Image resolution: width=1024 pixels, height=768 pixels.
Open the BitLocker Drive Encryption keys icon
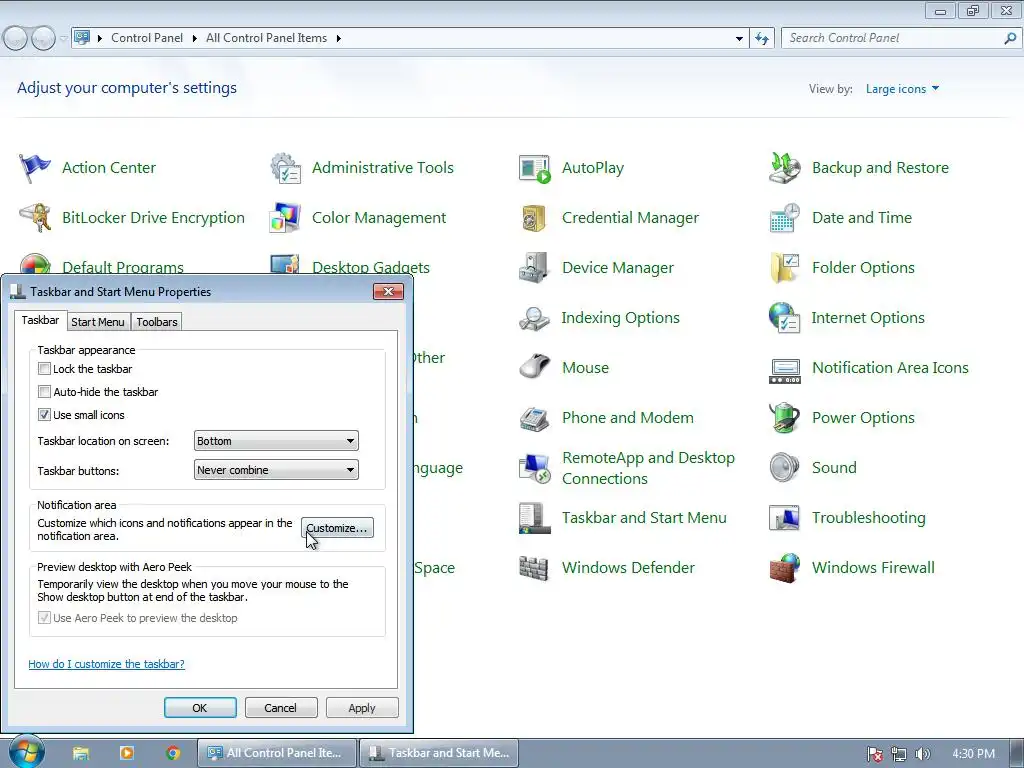point(35,217)
